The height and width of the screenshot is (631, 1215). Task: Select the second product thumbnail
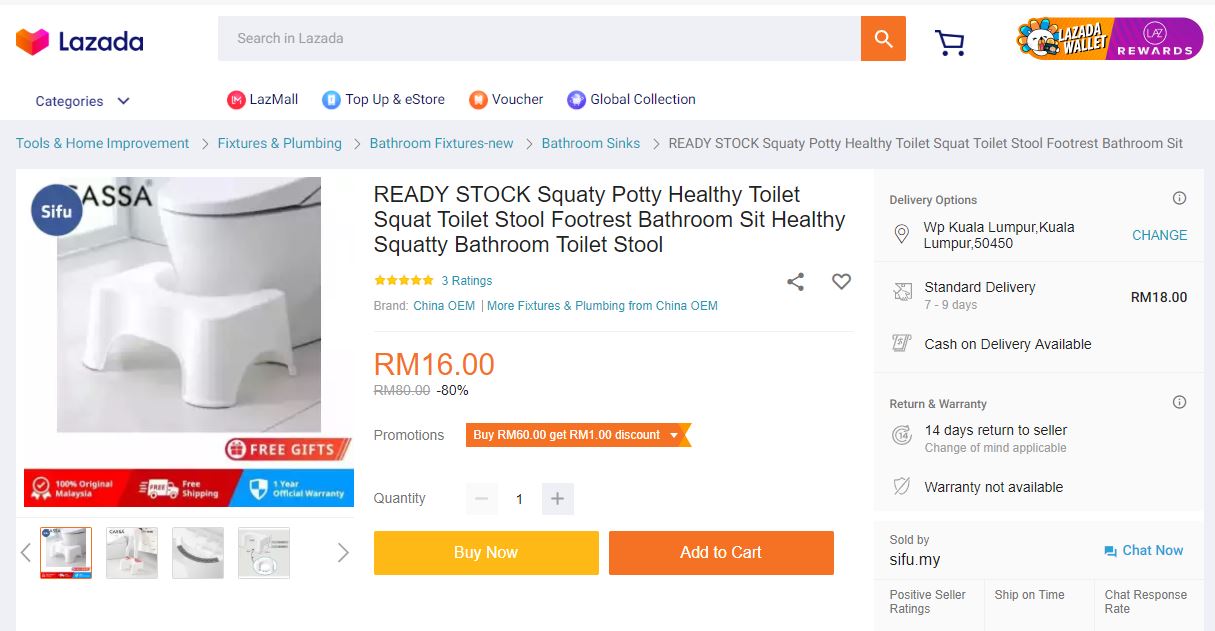click(x=132, y=552)
